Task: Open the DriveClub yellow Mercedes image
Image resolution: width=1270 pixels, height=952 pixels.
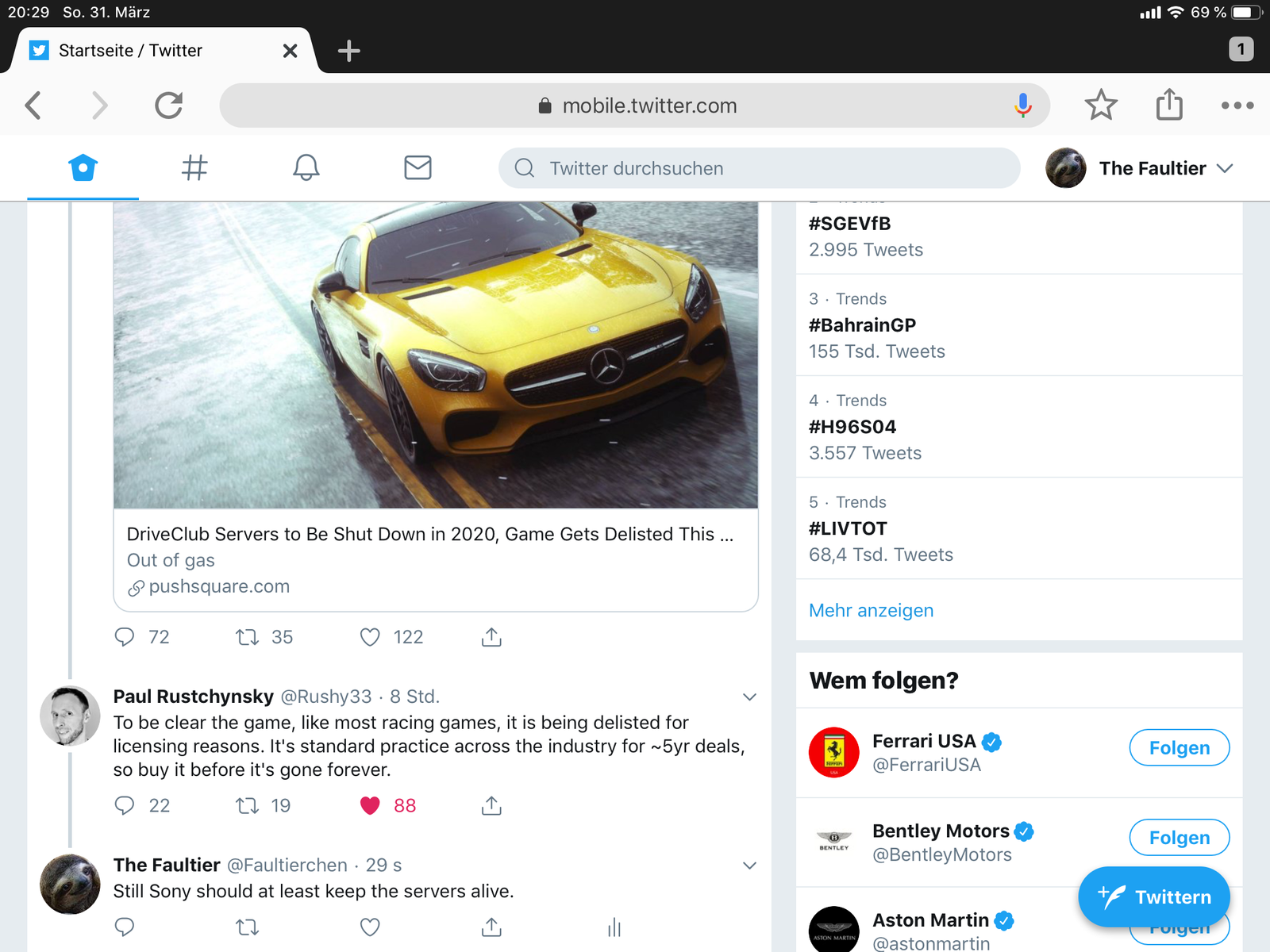Action: (x=436, y=355)
